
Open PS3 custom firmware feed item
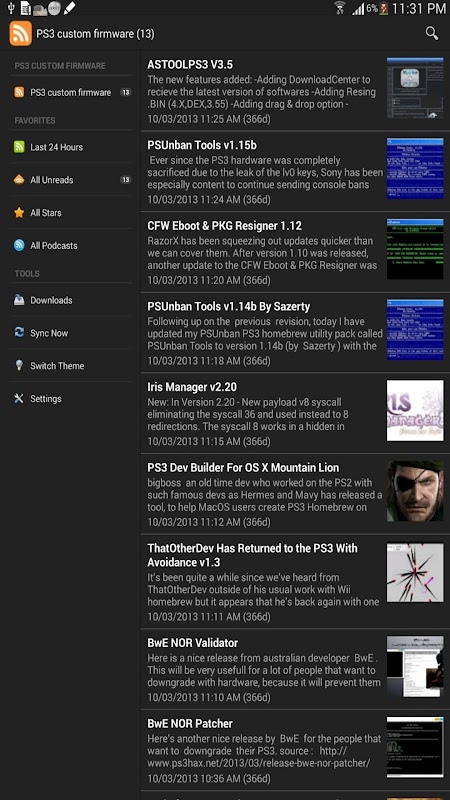click(x=70, y=92)
